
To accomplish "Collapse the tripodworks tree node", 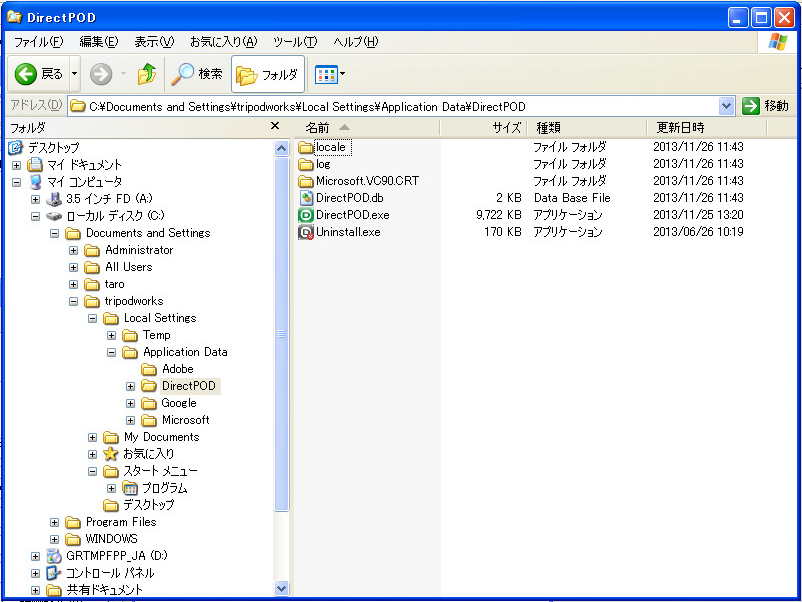I will [x=74, y=301].
